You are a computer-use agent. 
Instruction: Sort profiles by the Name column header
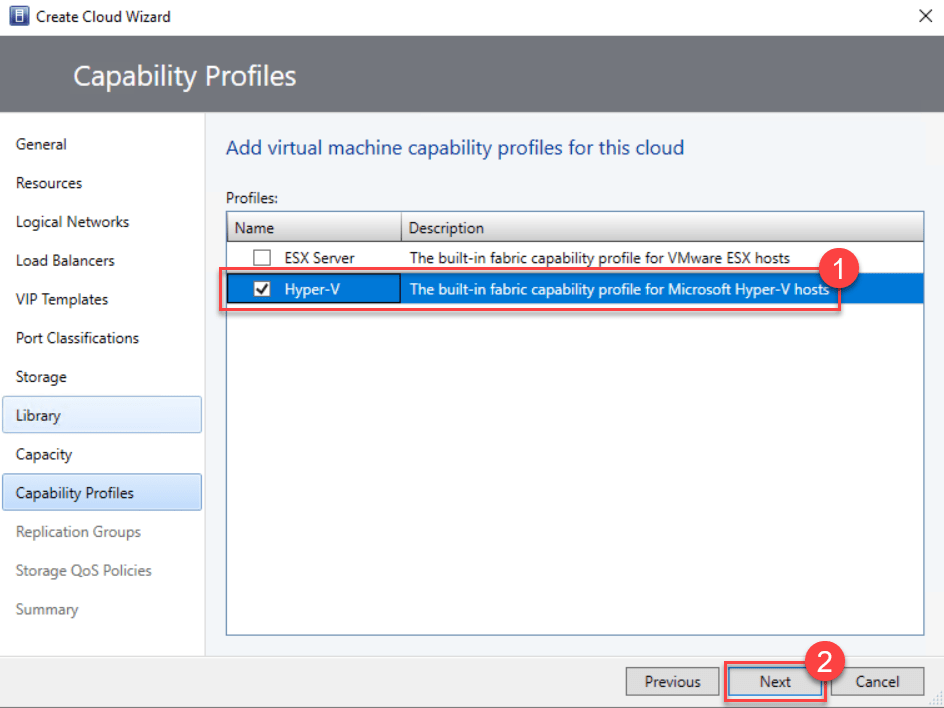tap(313, 228)
